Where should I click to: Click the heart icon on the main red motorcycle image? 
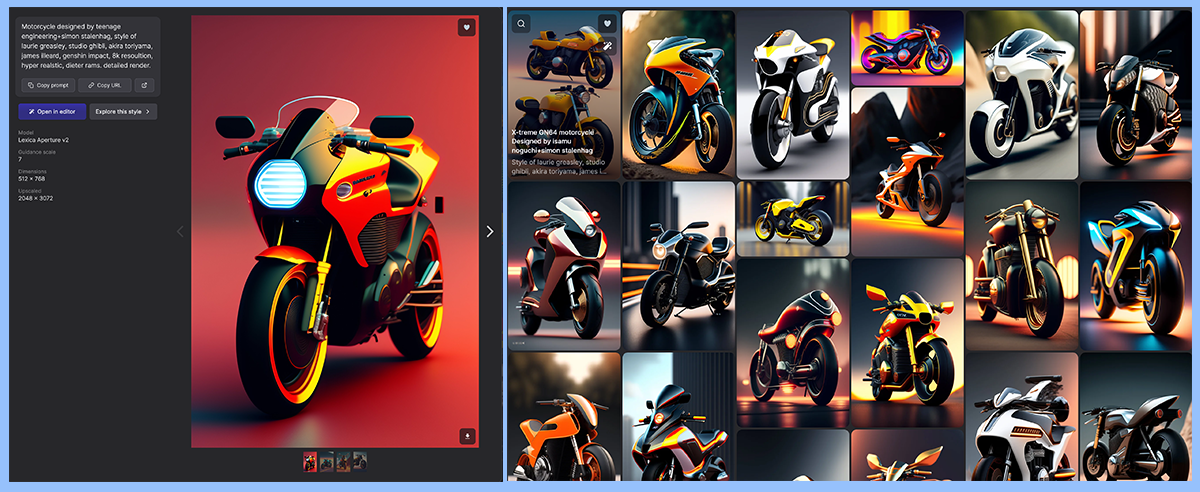pyautogui.click(x=466, y=27)
